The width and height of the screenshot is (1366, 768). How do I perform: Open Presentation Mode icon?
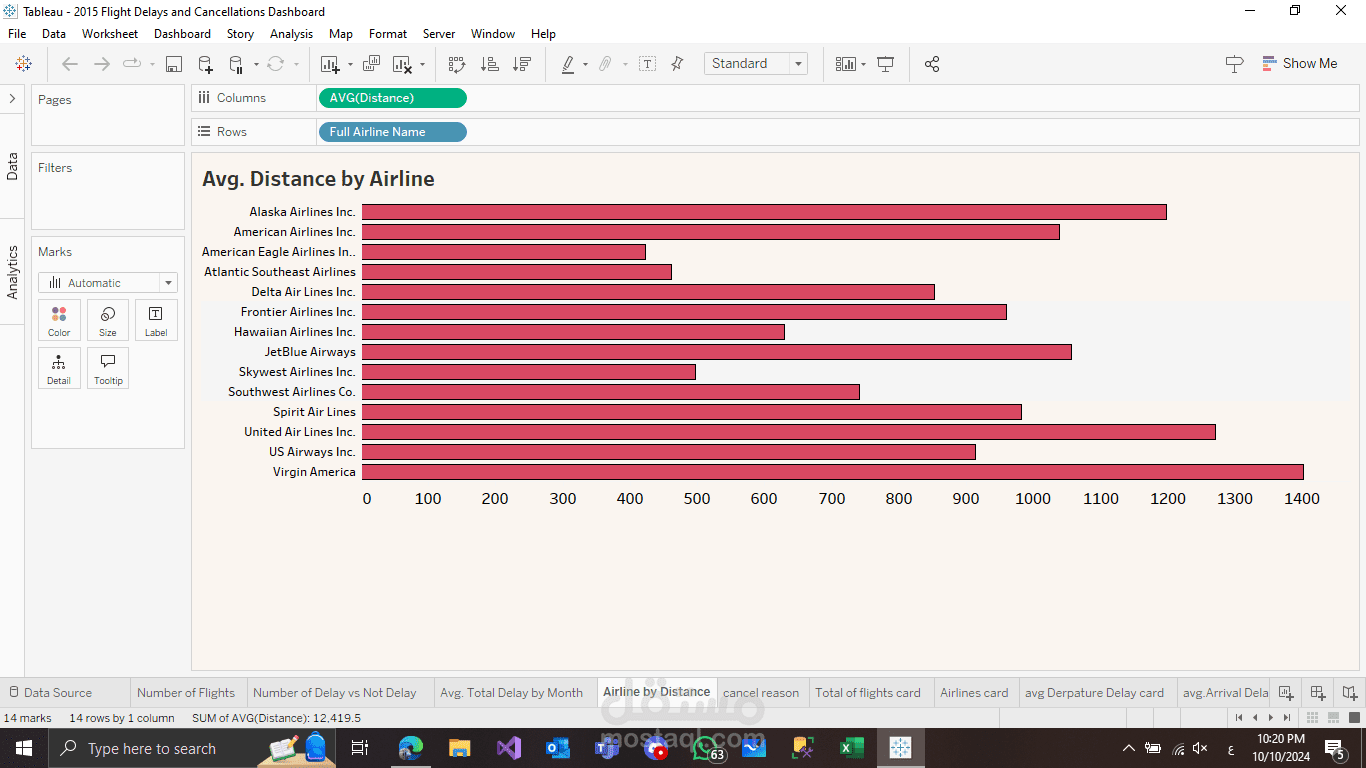(x=885, y=64)
